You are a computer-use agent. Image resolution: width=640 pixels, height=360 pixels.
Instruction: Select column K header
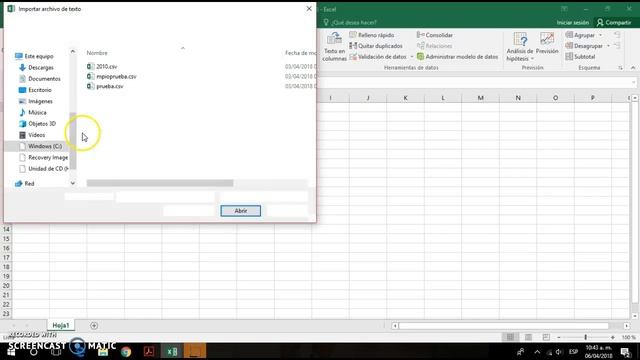405,98
